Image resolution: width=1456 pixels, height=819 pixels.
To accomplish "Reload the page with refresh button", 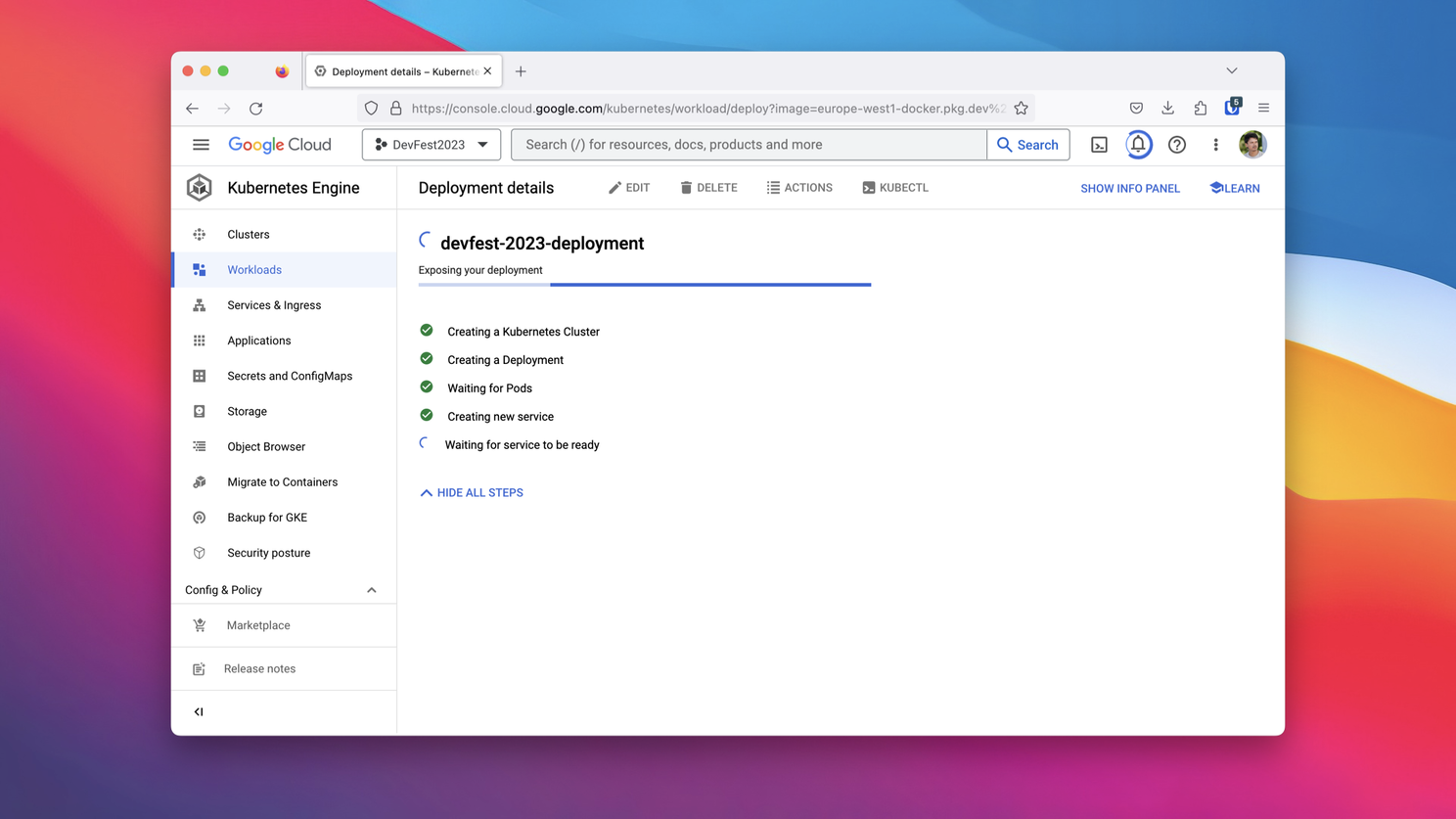I will tap(256, 109).
